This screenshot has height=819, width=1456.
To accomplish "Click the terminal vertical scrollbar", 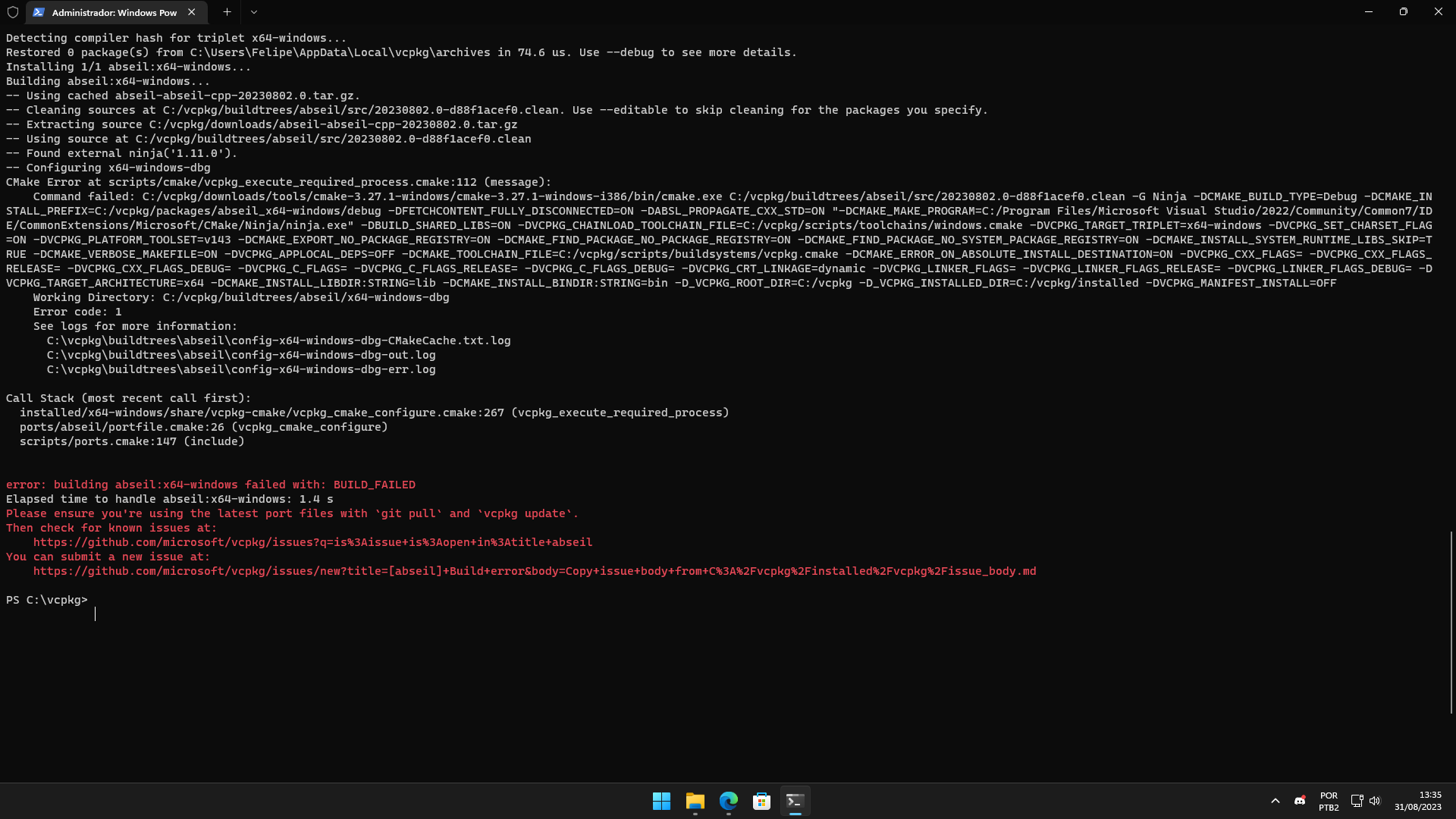I will pos(1451,622).
